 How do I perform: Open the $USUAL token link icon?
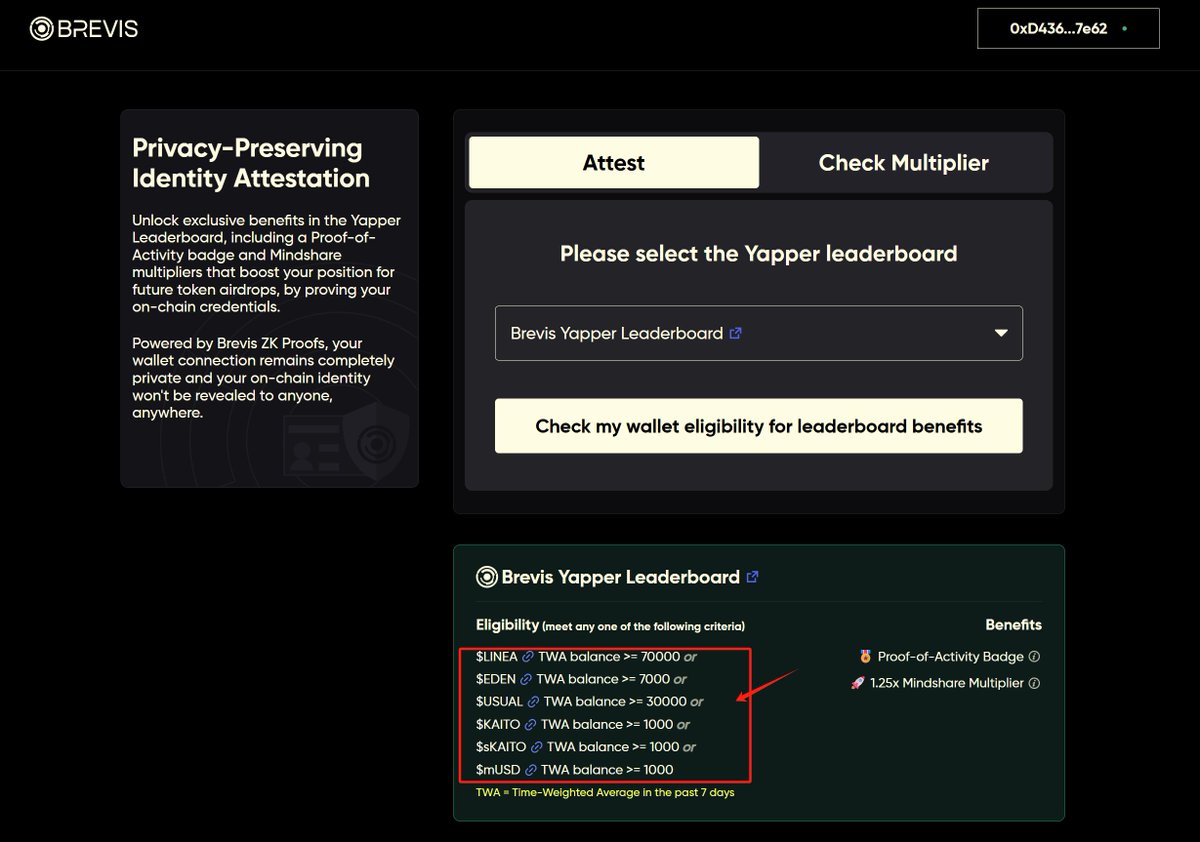533,702
